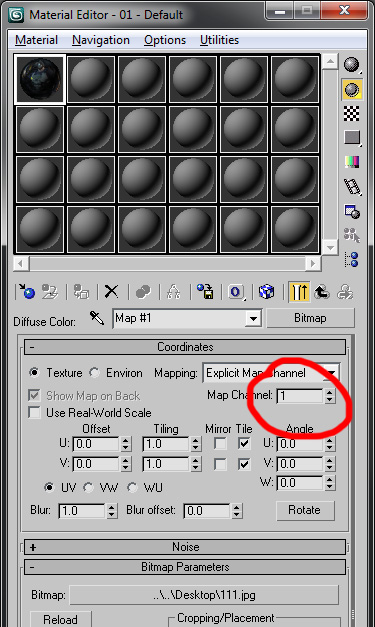Click the Sample Type sphere icon
This screenshot has height=627, width=375.
pos(351,65)
